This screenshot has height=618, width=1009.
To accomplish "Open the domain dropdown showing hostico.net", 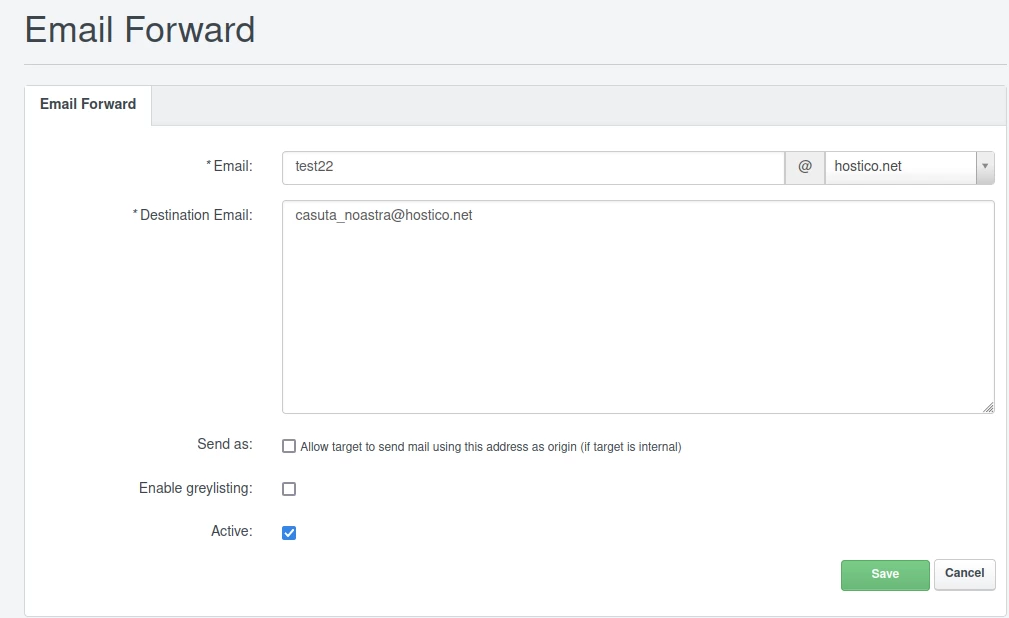I will tap(900, 167).
